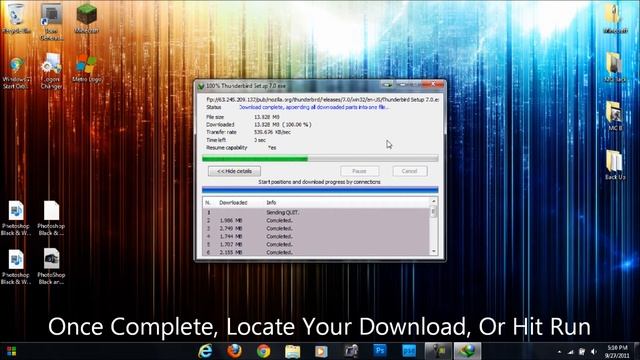Viewport: 640px width, 360px height.
Task: Click the Hide details button
Action: [234, 171]
